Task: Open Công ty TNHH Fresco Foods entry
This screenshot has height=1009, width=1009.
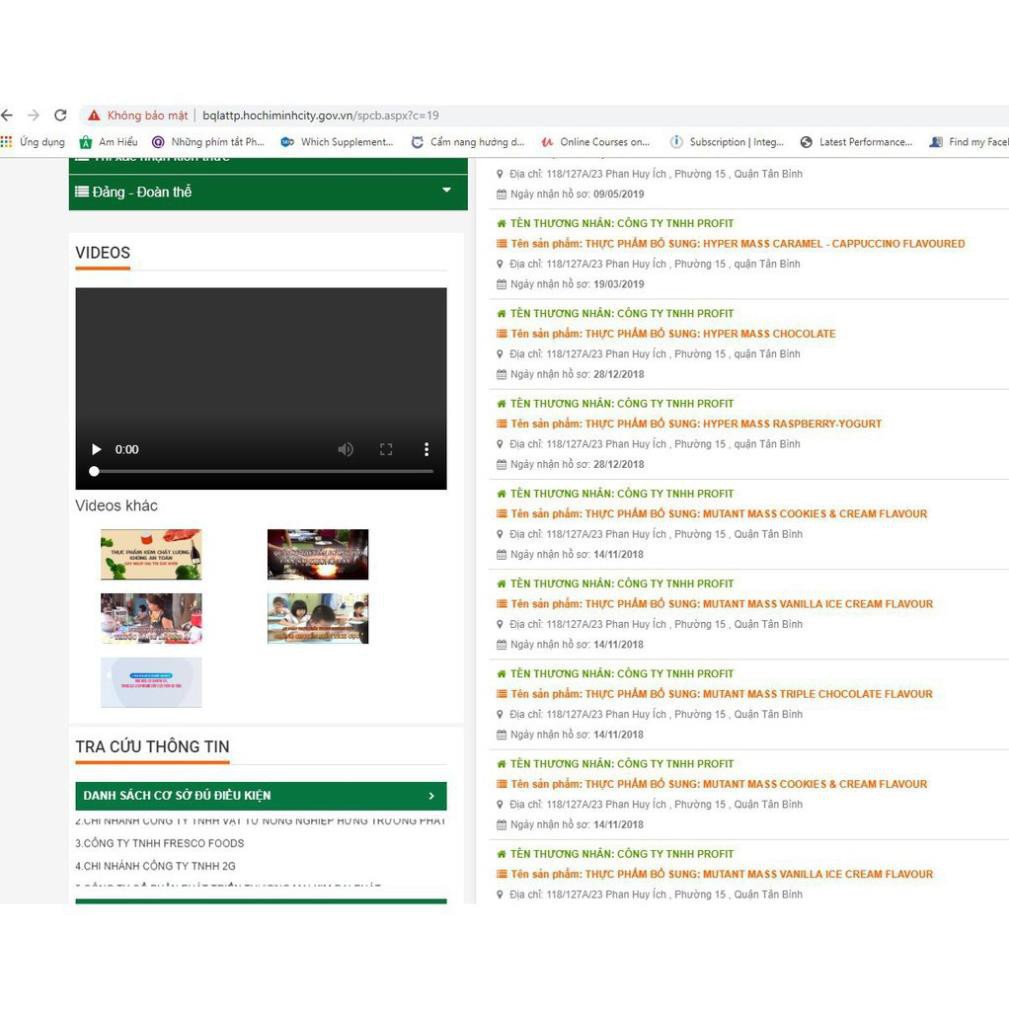Action: [x=160, y=843]
